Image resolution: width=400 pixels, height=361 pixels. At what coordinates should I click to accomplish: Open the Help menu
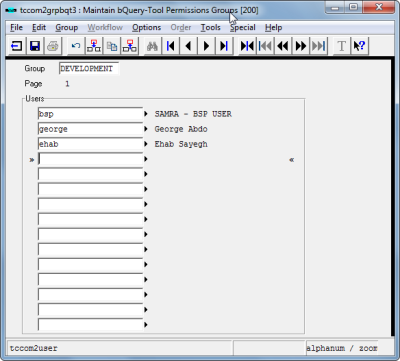274,27
